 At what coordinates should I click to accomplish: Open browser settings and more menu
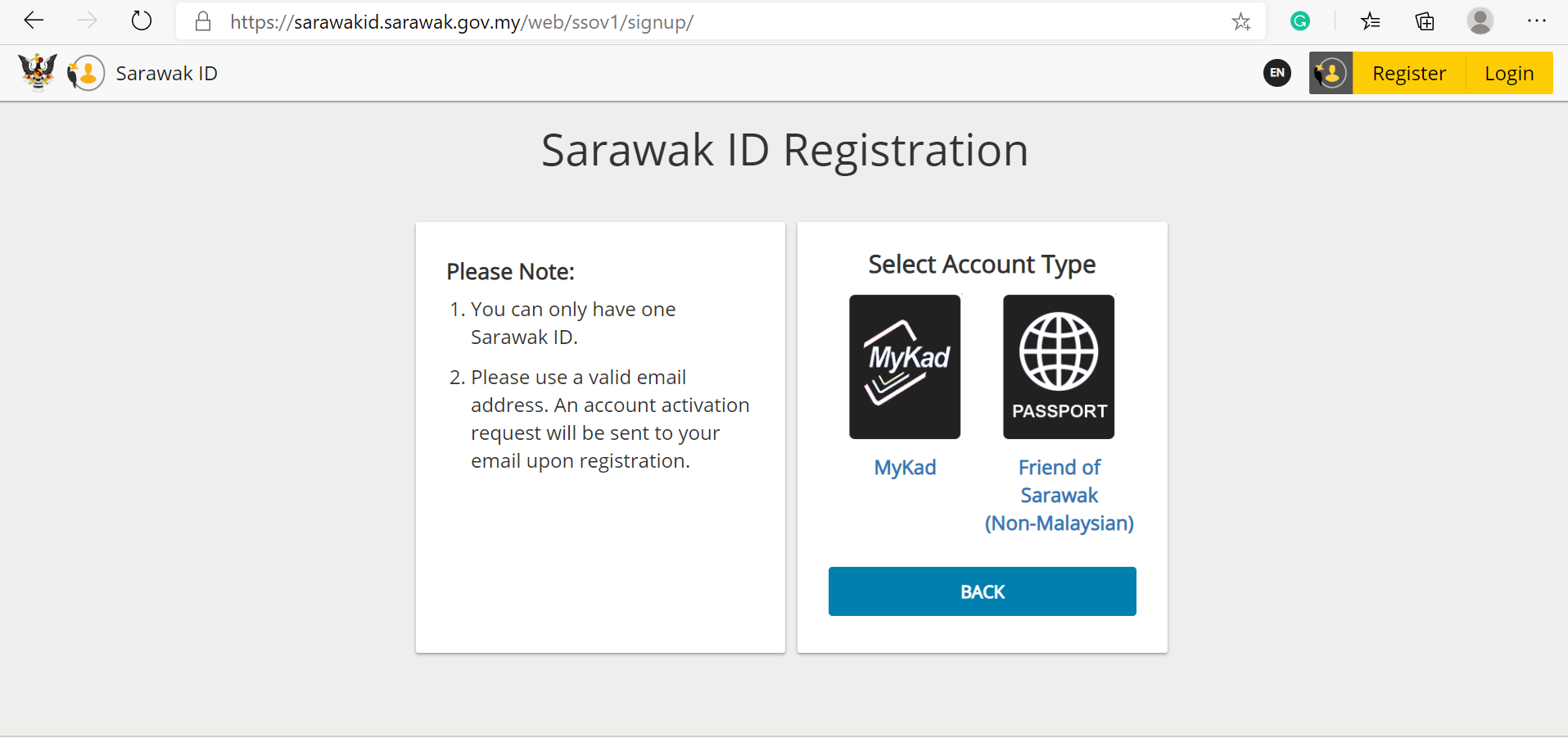tap(1537, 21)
